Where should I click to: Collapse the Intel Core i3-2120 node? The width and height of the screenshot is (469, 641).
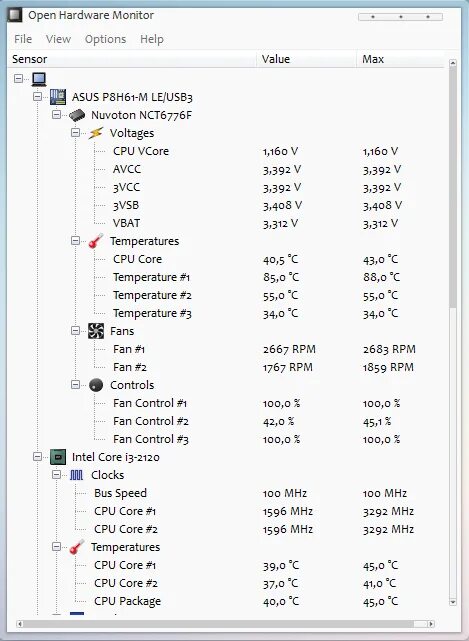click(37, 457)
